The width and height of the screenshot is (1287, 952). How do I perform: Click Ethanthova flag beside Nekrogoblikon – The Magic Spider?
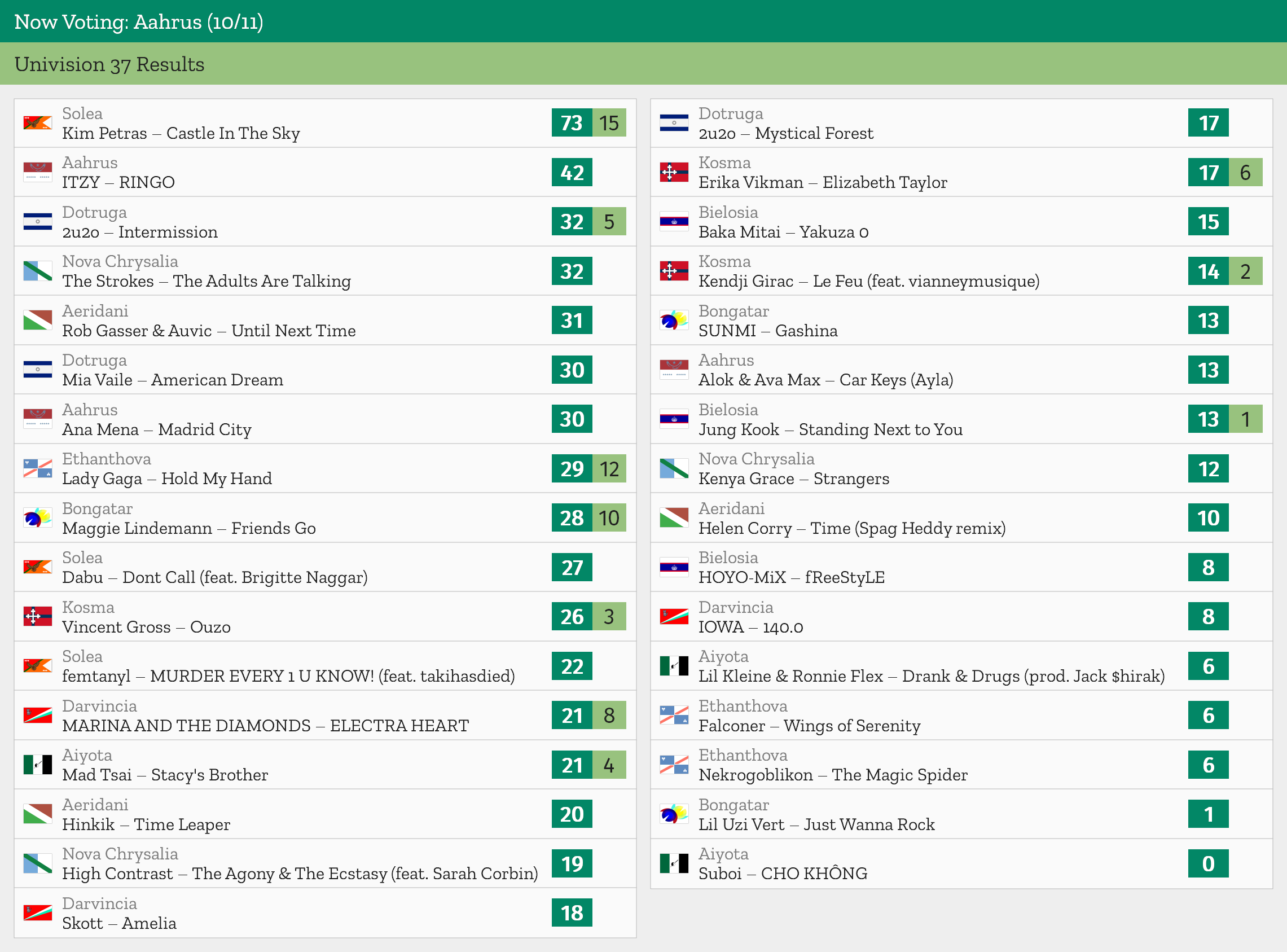pyautogui.click(x=674, y=765)
